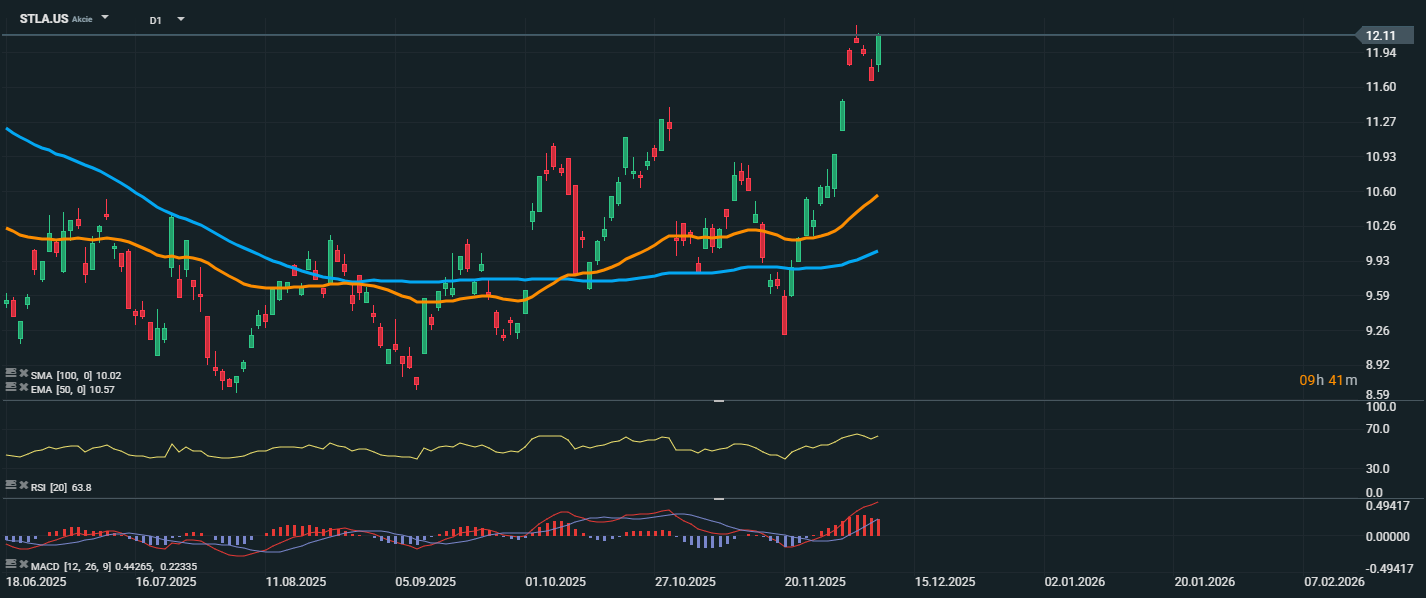Open settings icon for RSI indicator
This screenshot has height=598, width=1426.
click(x=11, y=486)
